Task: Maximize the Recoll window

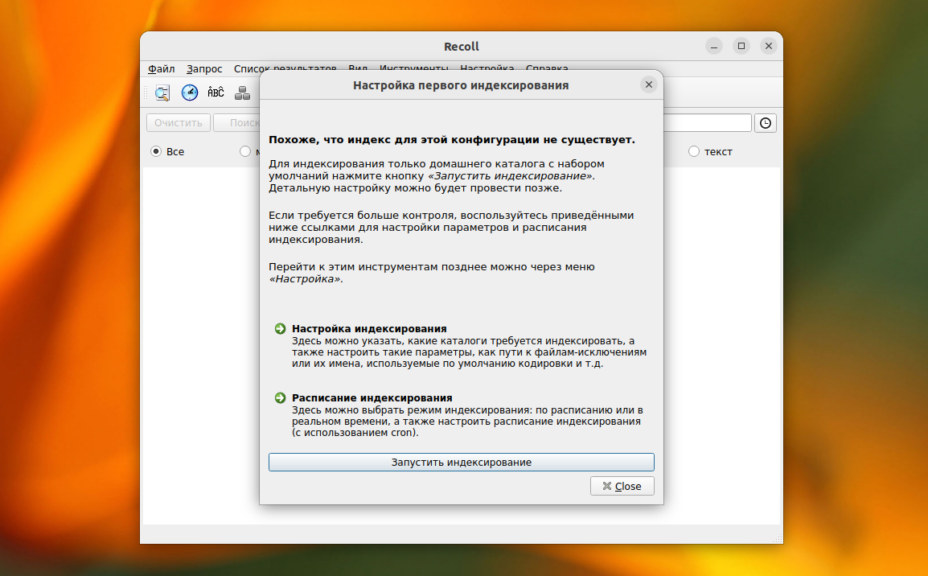Action: click(x=741, y=46)
